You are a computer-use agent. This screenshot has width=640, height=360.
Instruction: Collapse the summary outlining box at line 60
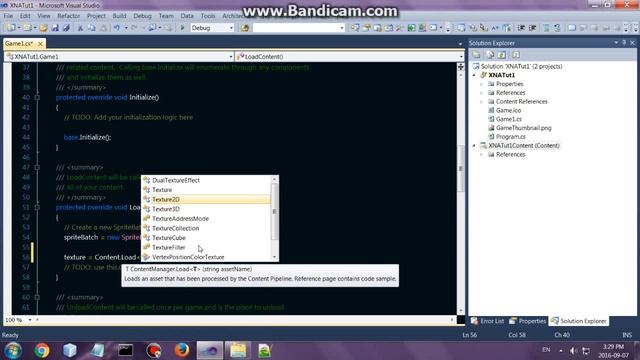(37, 298)
